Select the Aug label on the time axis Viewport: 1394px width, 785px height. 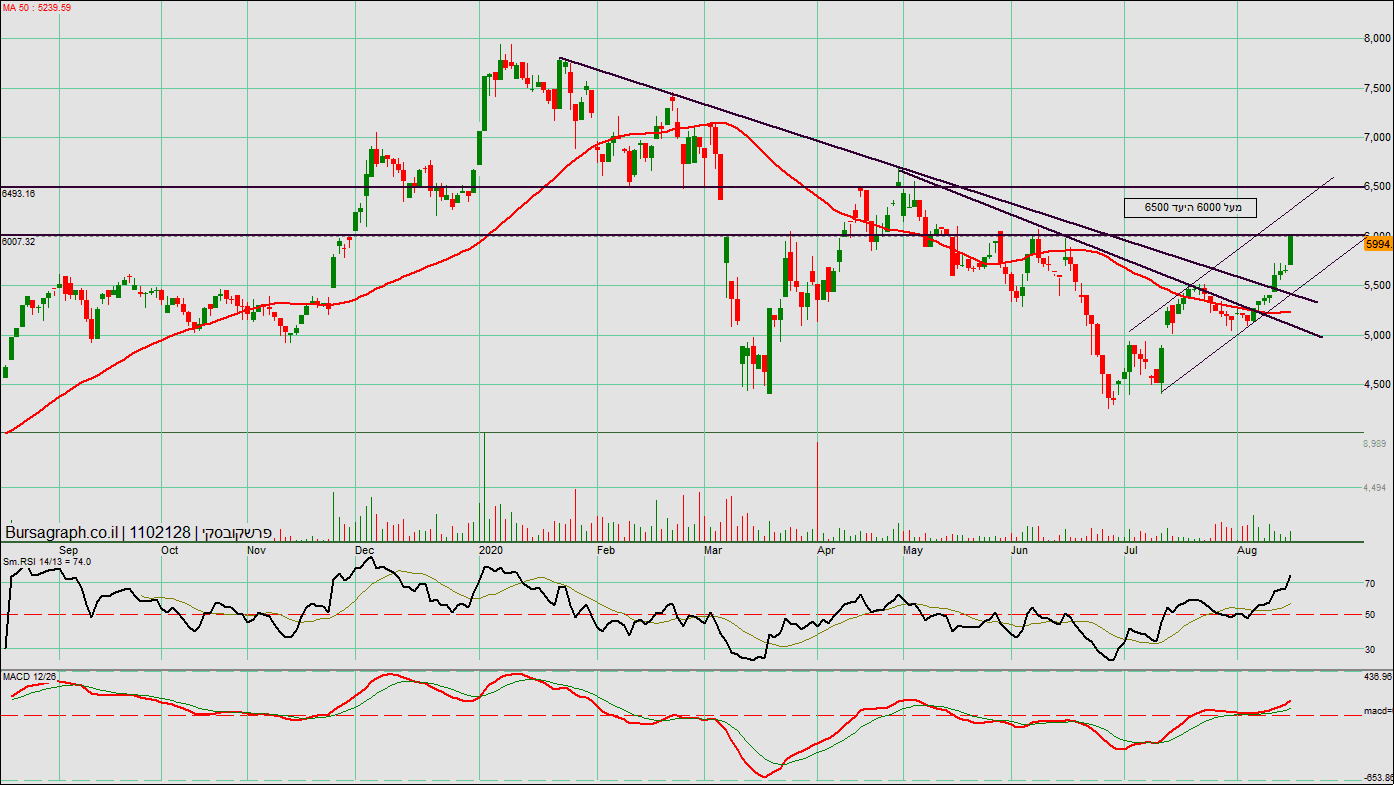click(x=1247, y=550)
